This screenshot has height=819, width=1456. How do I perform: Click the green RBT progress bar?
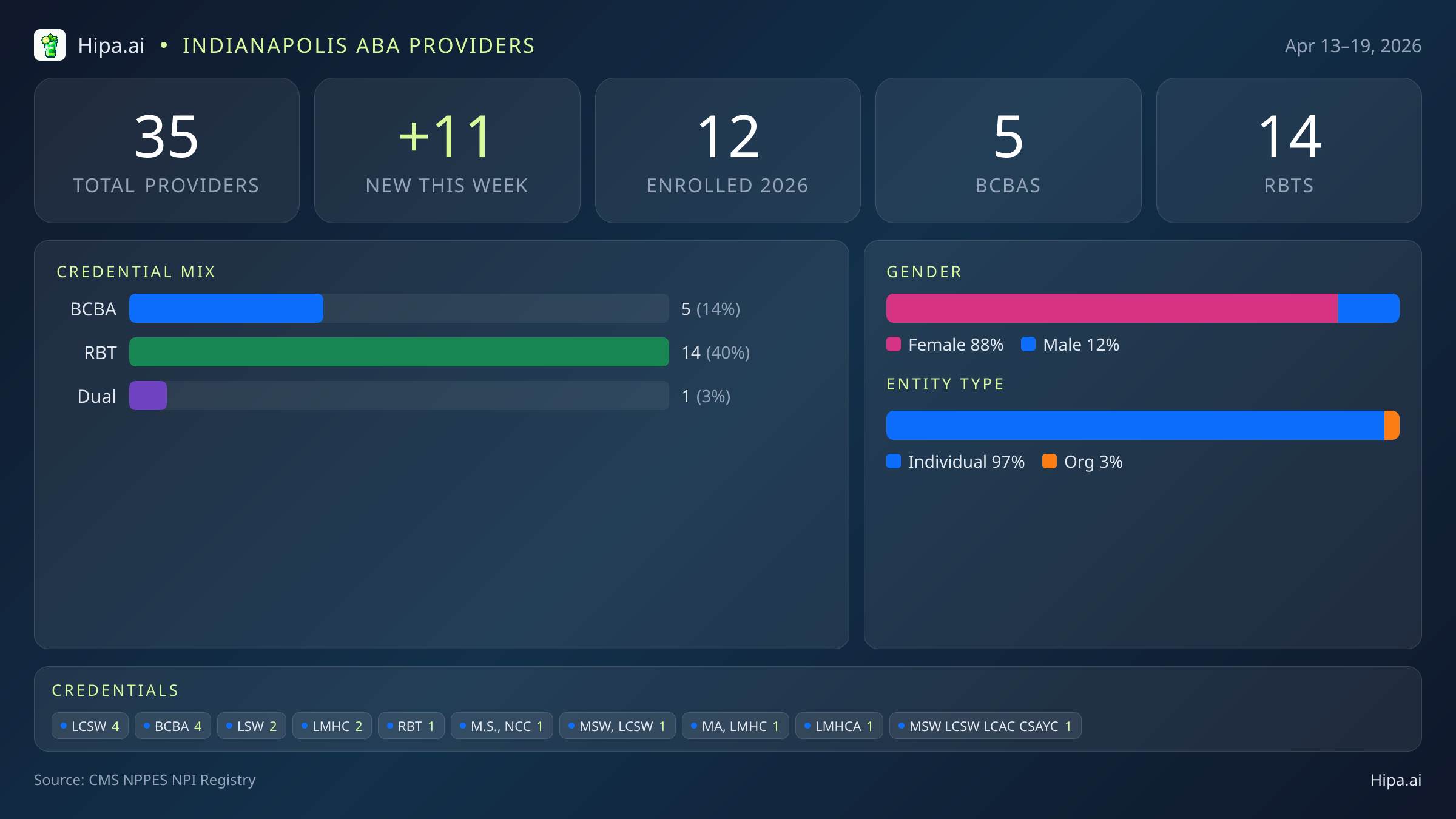399,352
